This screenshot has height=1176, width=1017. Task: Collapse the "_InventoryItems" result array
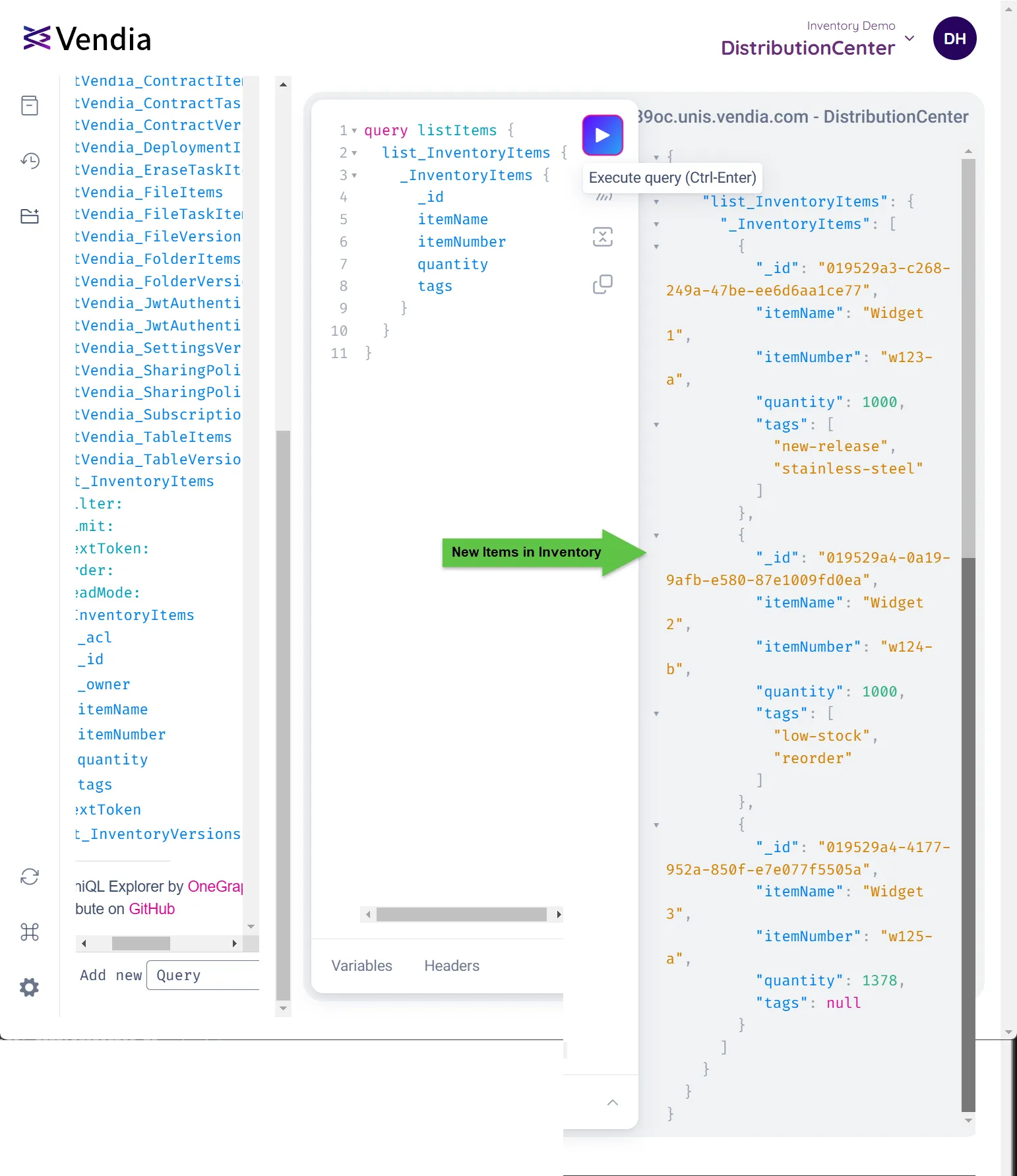click(x=656, y=224)
